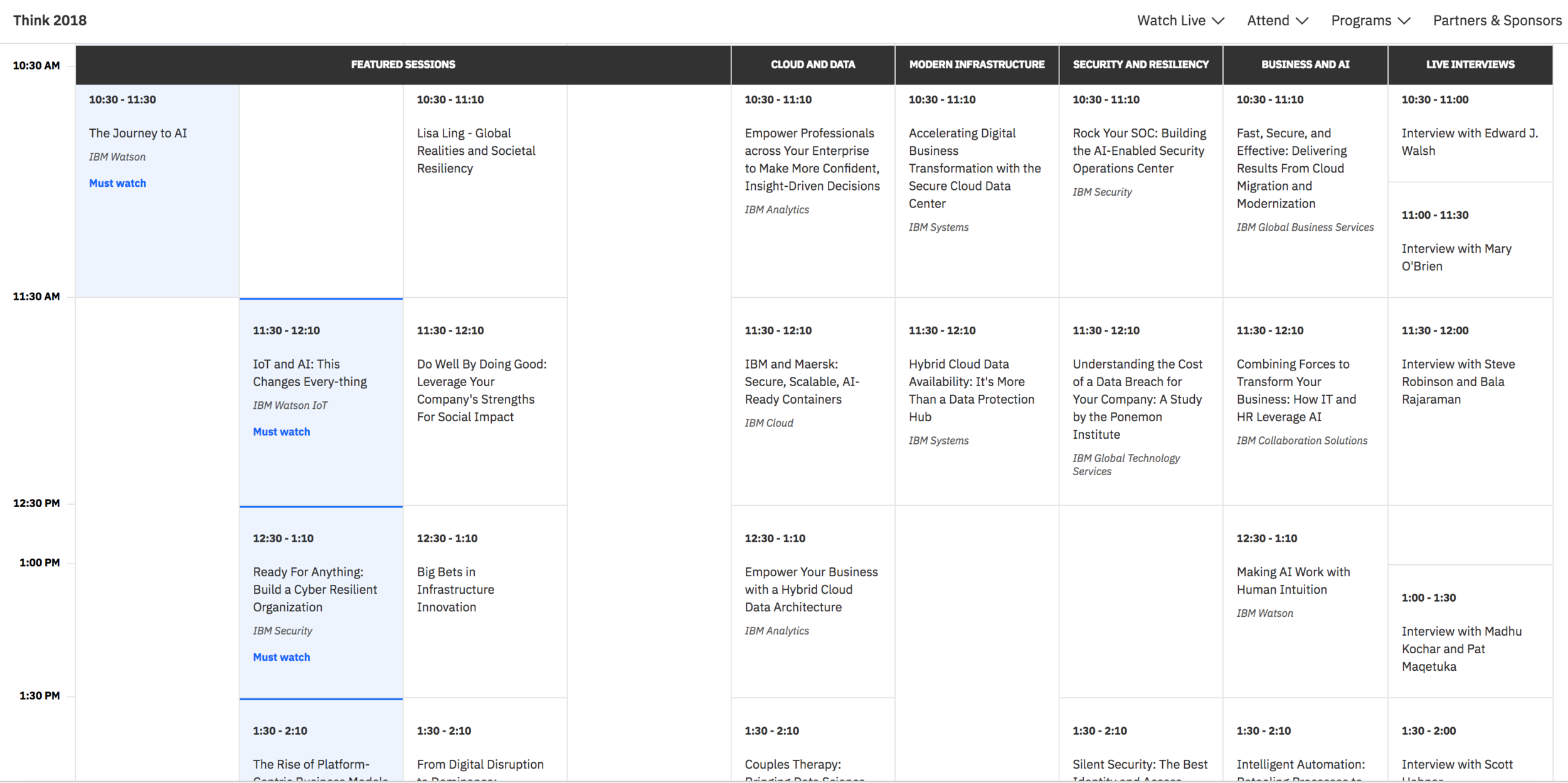The image size is (1568, 783).
Task: Click IBM Global Technology Services label
Action: (x=1126, y=465)
